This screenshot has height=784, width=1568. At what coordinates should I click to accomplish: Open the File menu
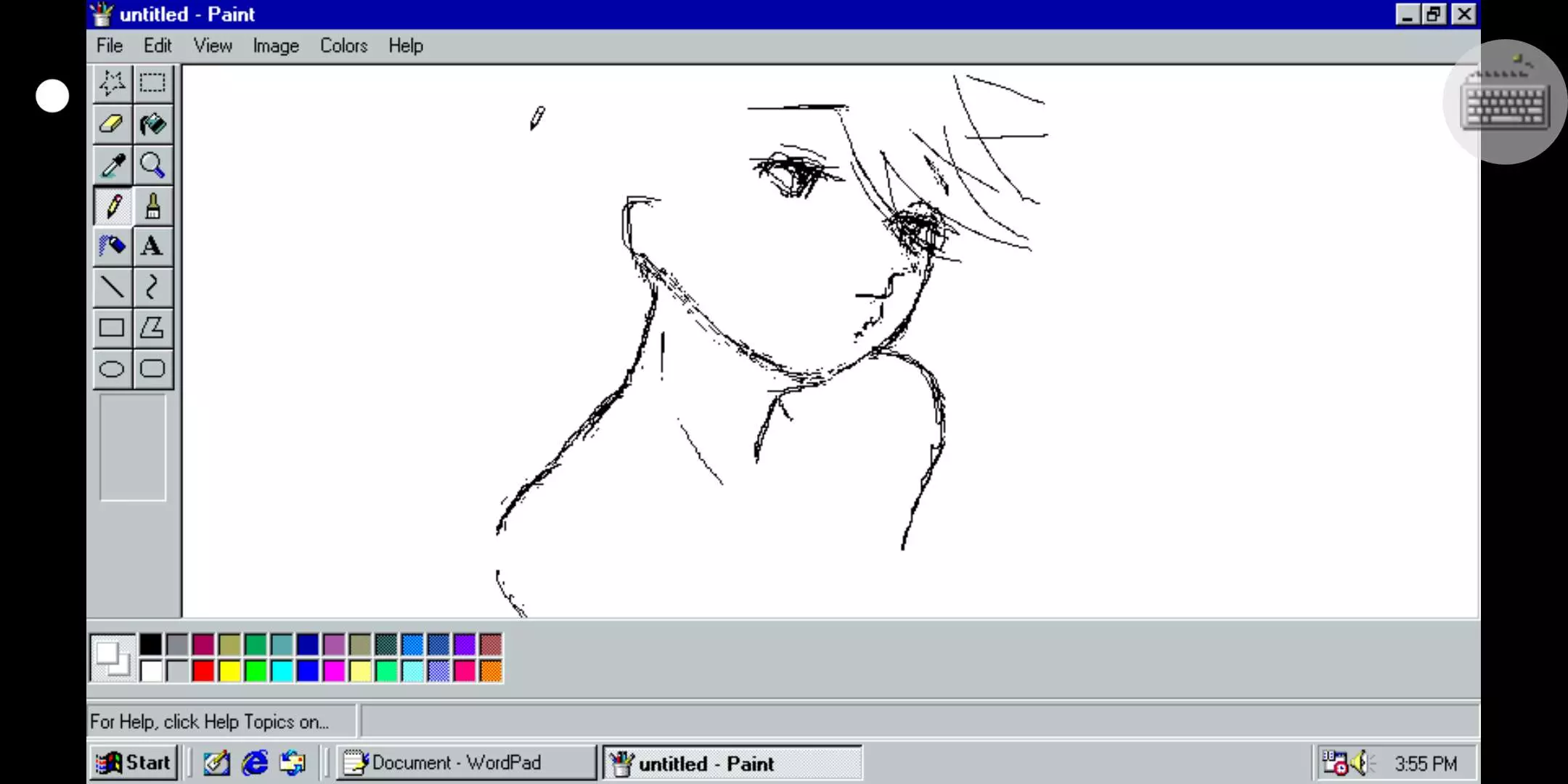(x=110, y=46)
